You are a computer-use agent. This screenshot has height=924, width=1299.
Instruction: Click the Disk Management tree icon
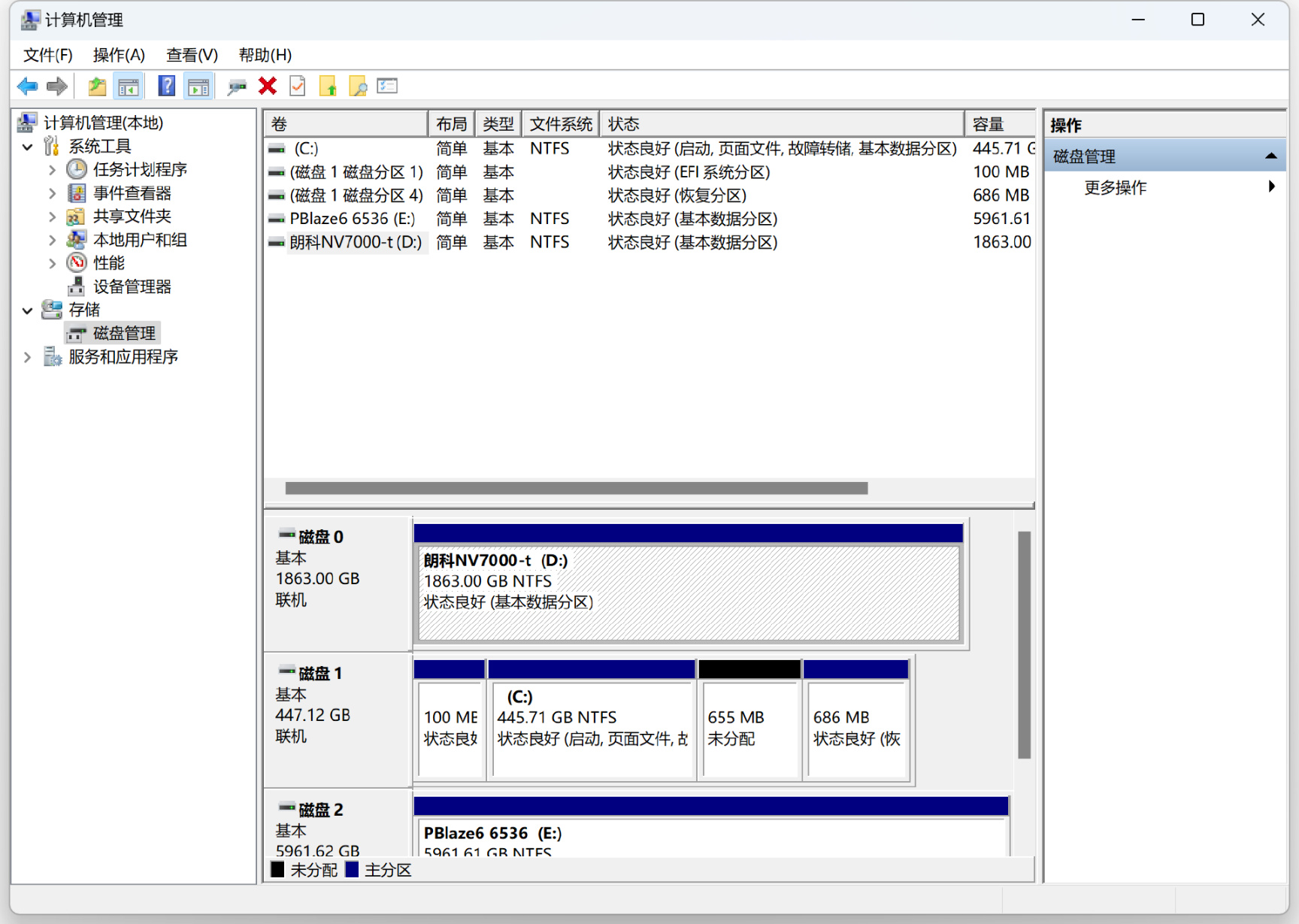(x=77, y=333)
